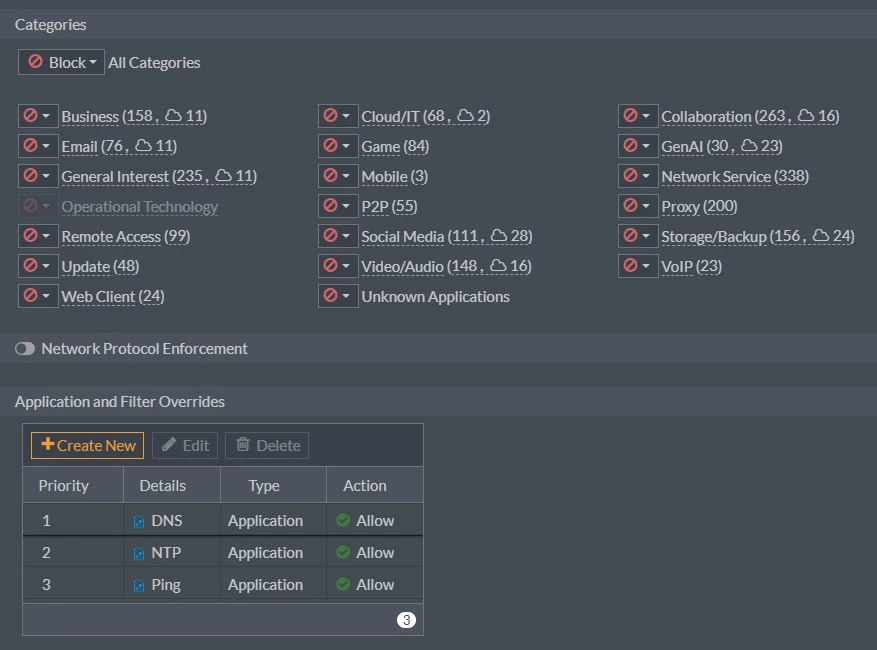The image size is (877, 650).
Task: Click the green Allow checkmark in Ping row
Action: [343, 584]
